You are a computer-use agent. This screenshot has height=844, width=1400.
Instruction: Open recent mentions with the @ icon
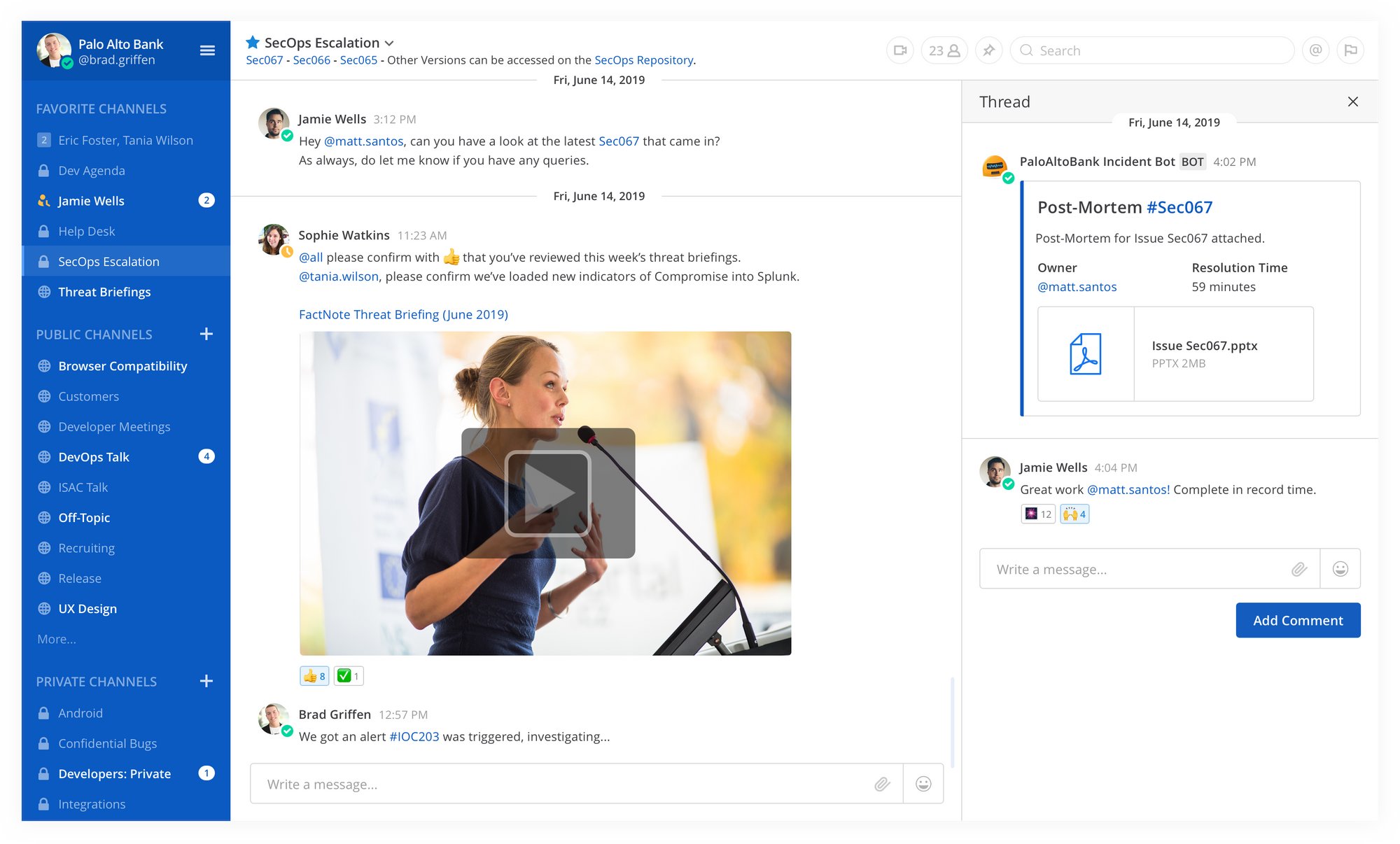tap(1316, 50)
